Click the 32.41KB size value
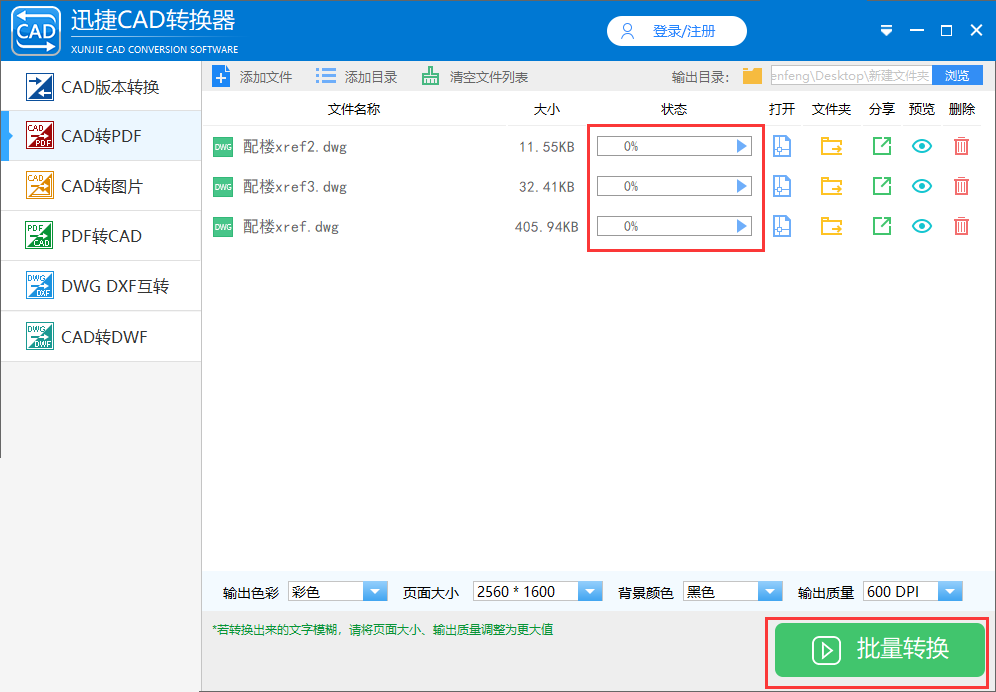The width and height of the screenshot is (996, 692). pyautogui.click(x=546, y=187)
